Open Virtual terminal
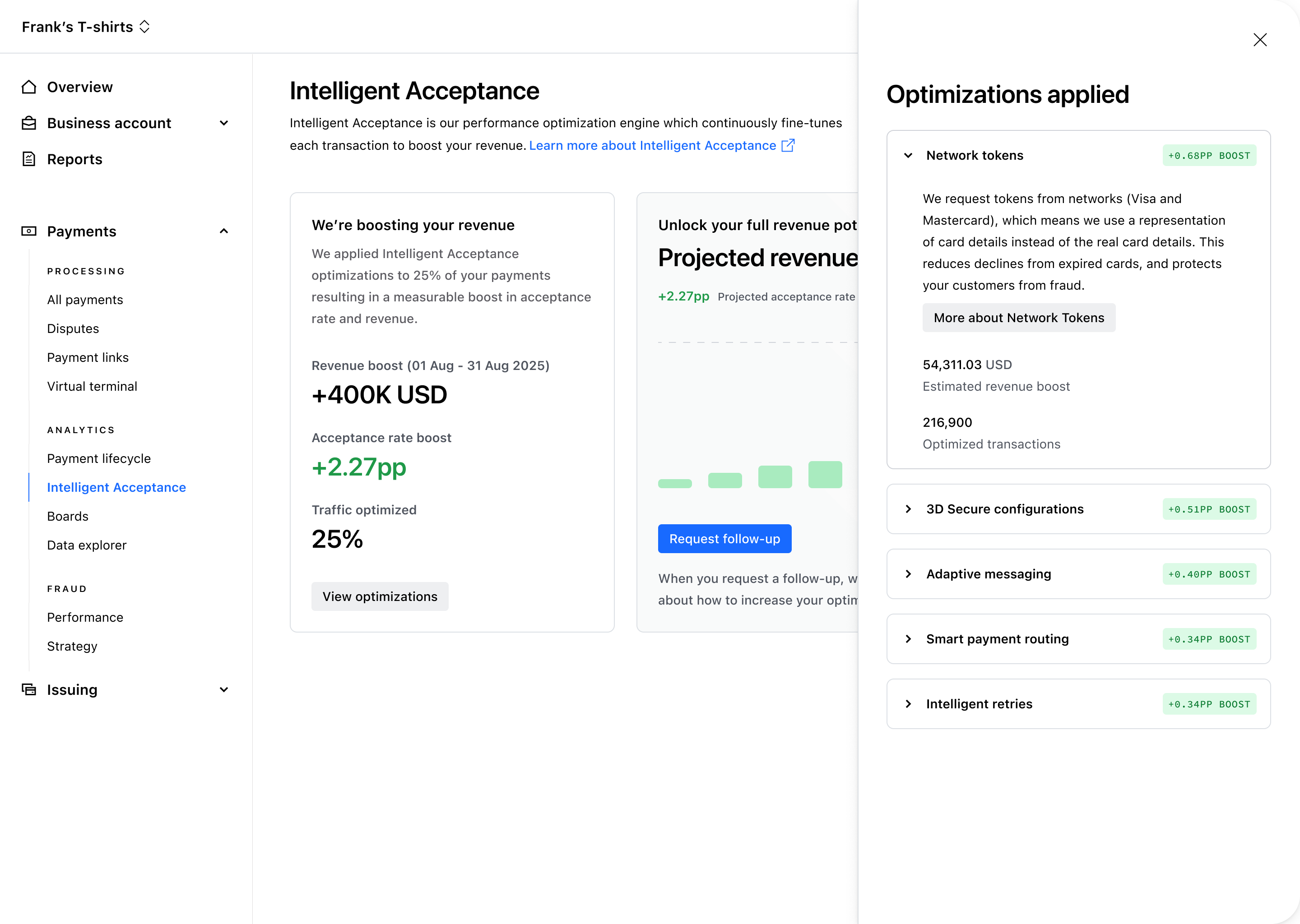 [x=92, y=386]
